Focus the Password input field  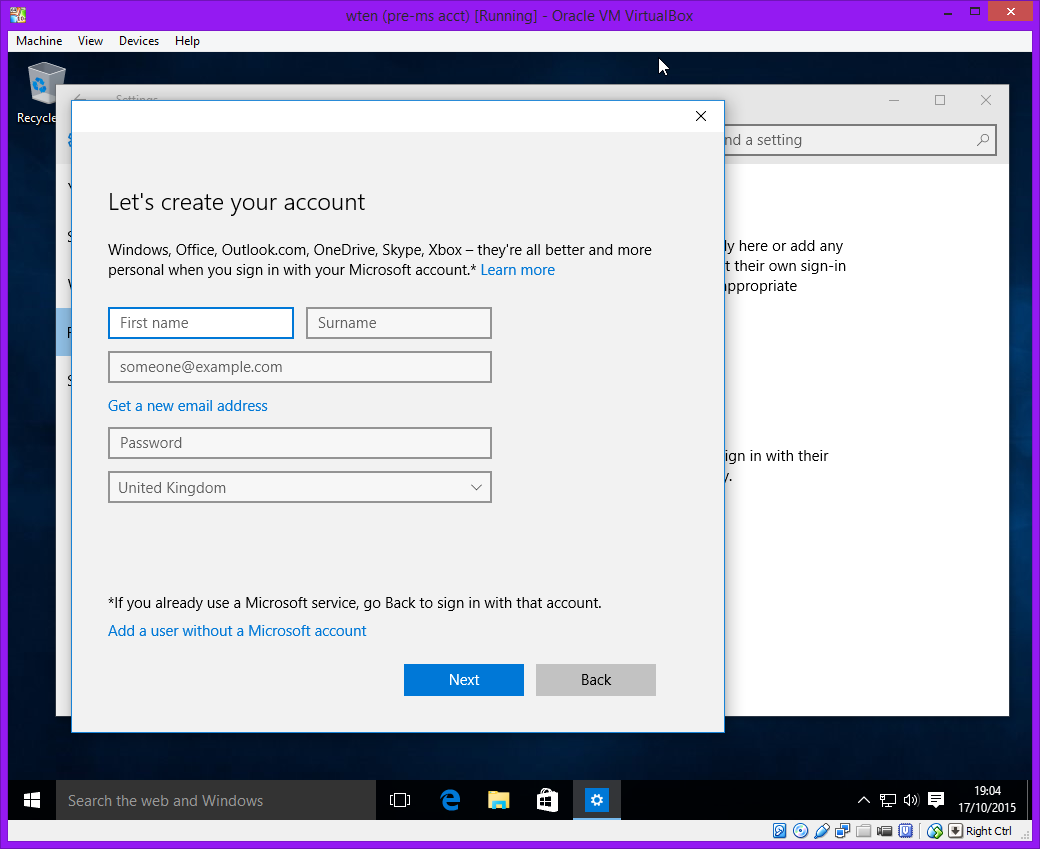click(300, 443)
